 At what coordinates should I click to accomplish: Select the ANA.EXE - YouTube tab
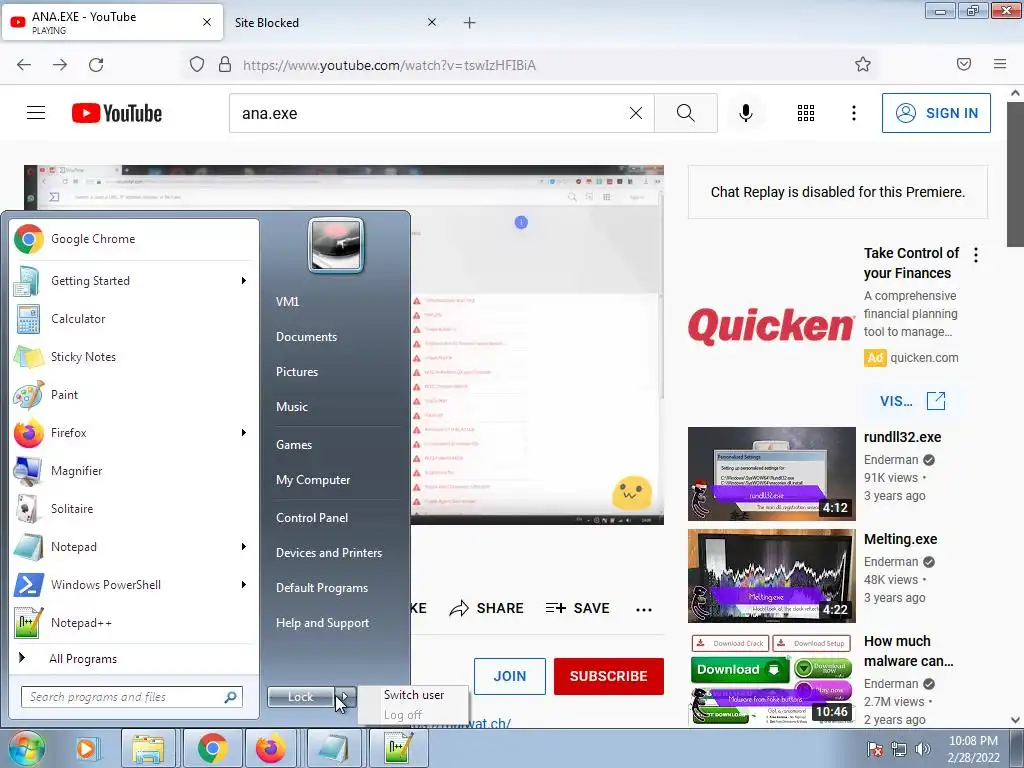112,23
